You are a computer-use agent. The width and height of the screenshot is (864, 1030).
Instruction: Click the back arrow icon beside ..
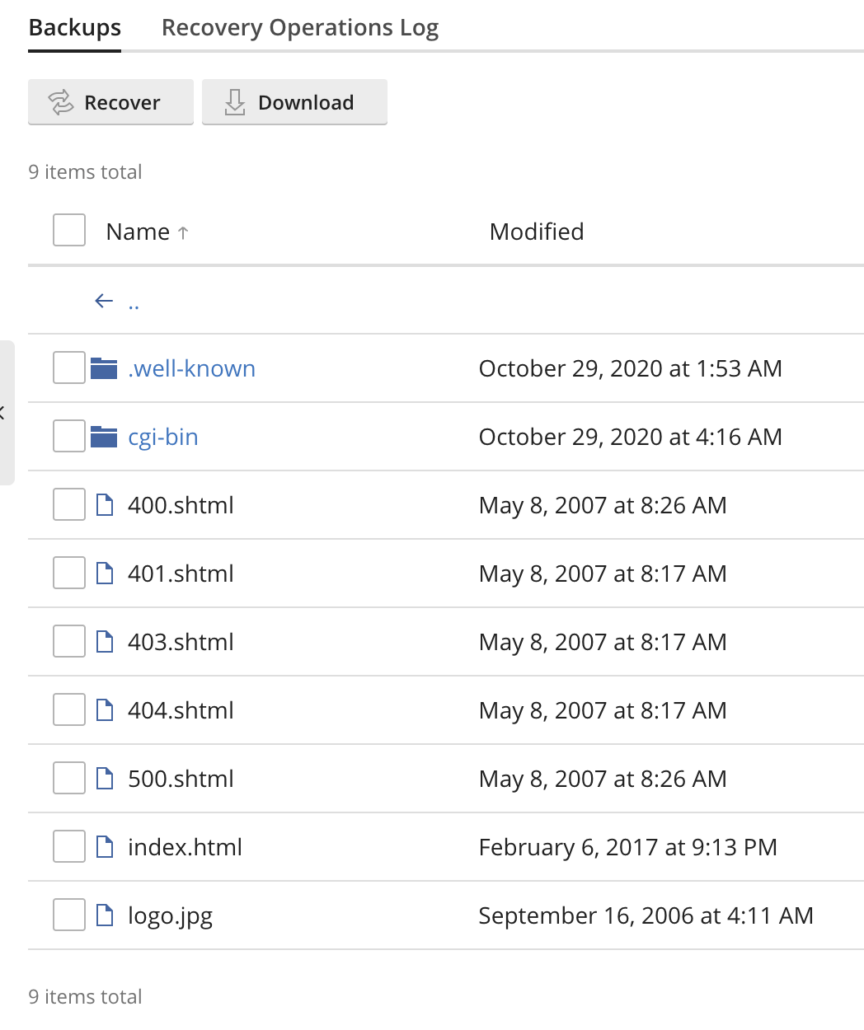point(104,301)
